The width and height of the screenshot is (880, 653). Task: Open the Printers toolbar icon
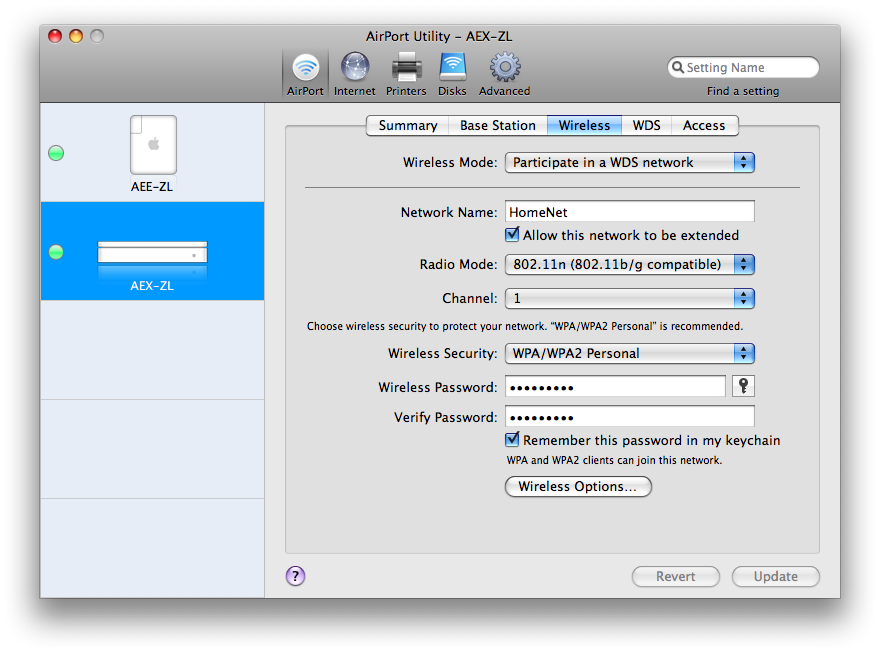406,75
